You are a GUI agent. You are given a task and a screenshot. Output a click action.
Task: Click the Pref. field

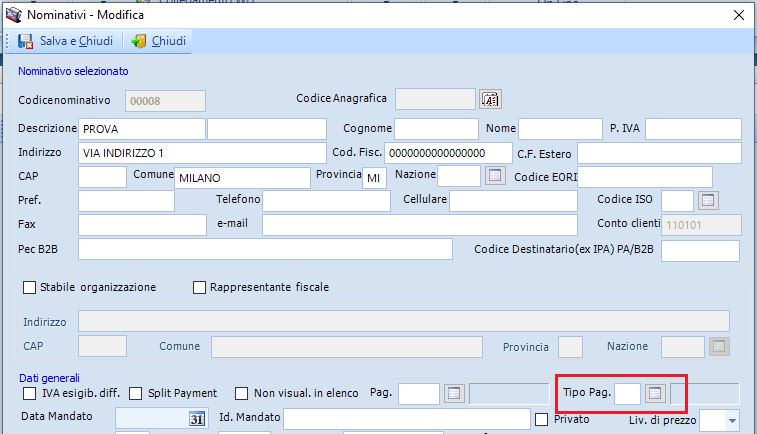(126, 201)
